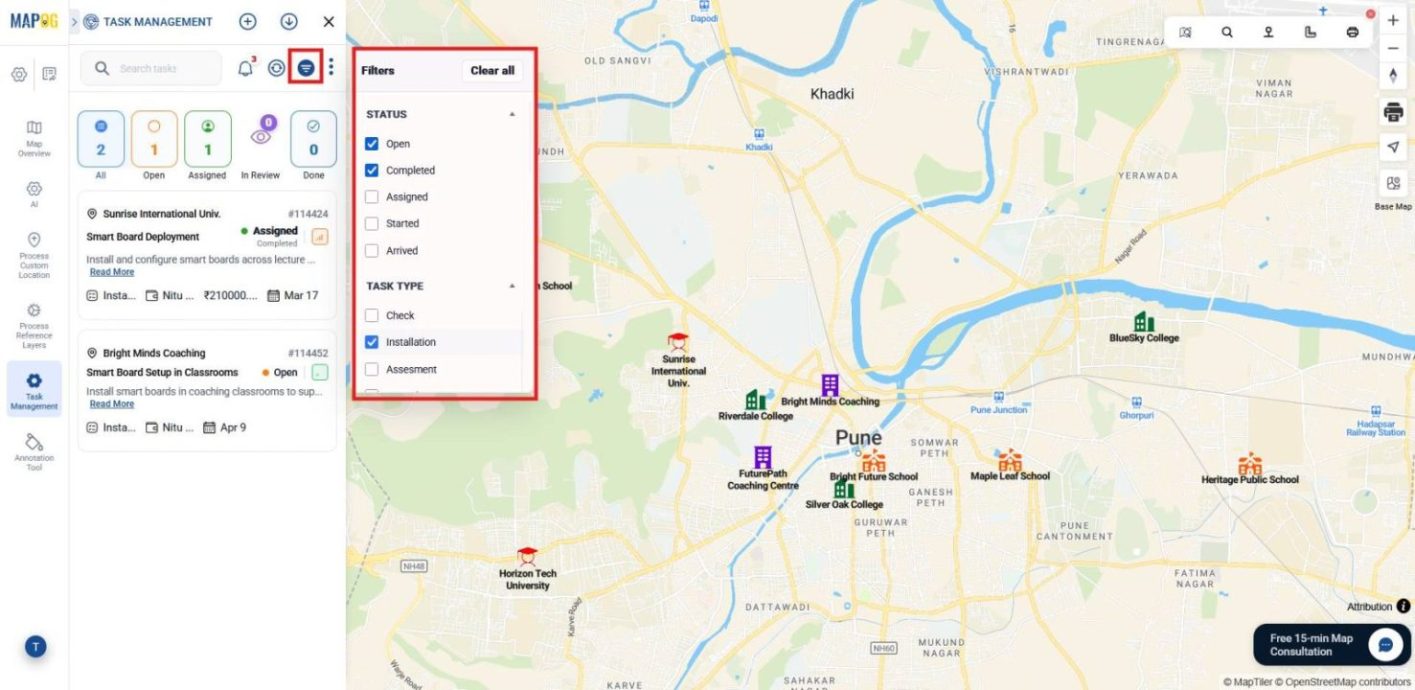Check the Assigned status filter
Viewport: 1415px width, 690px height.
(x=372, y=196)
